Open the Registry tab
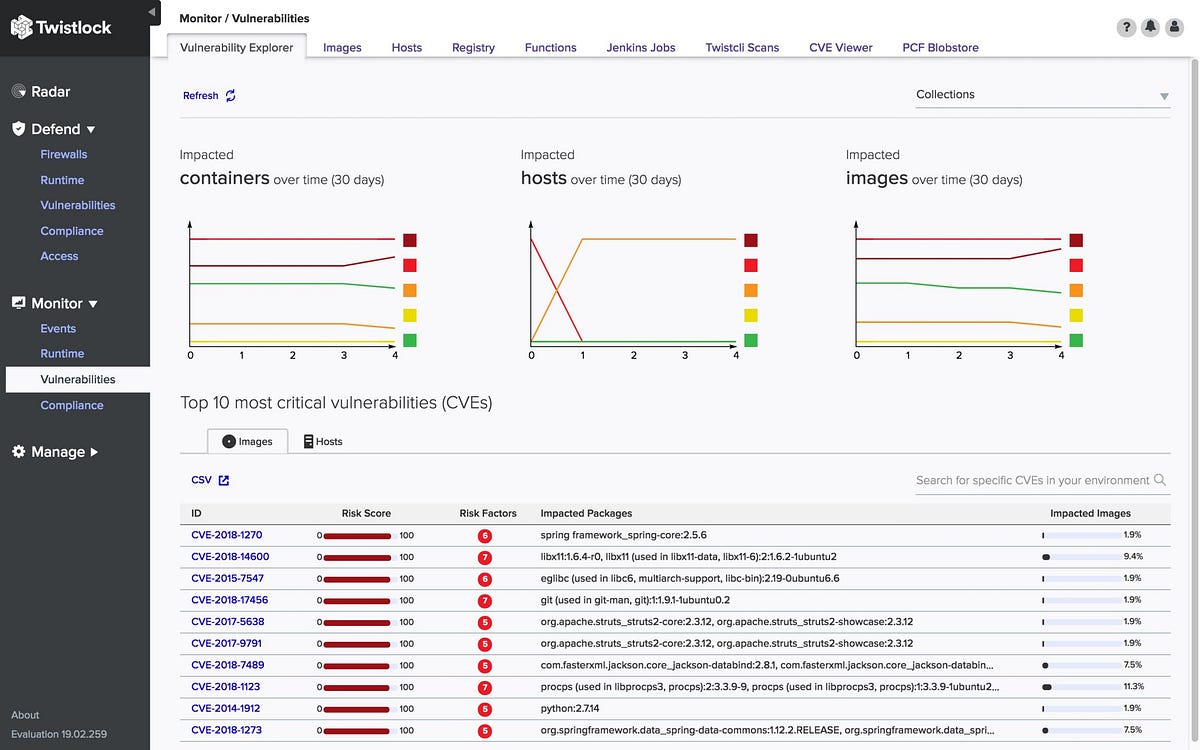This screenshot has width=1200, height=750. 473,47
